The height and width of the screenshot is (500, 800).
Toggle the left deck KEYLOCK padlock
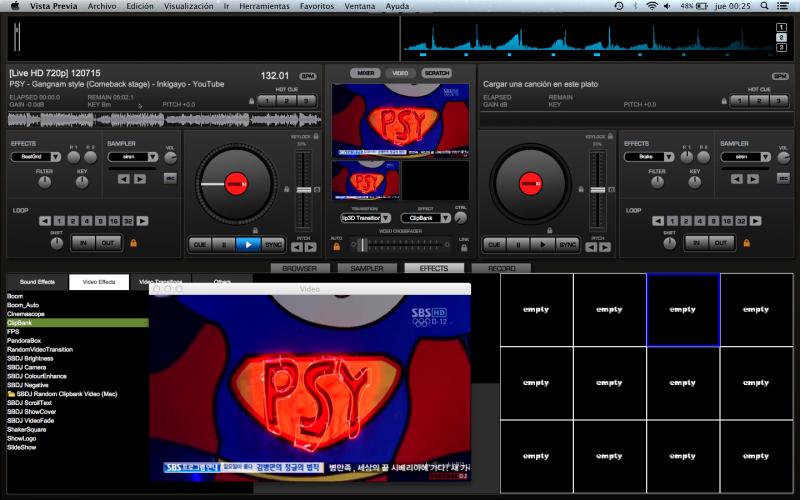point(316,136)
